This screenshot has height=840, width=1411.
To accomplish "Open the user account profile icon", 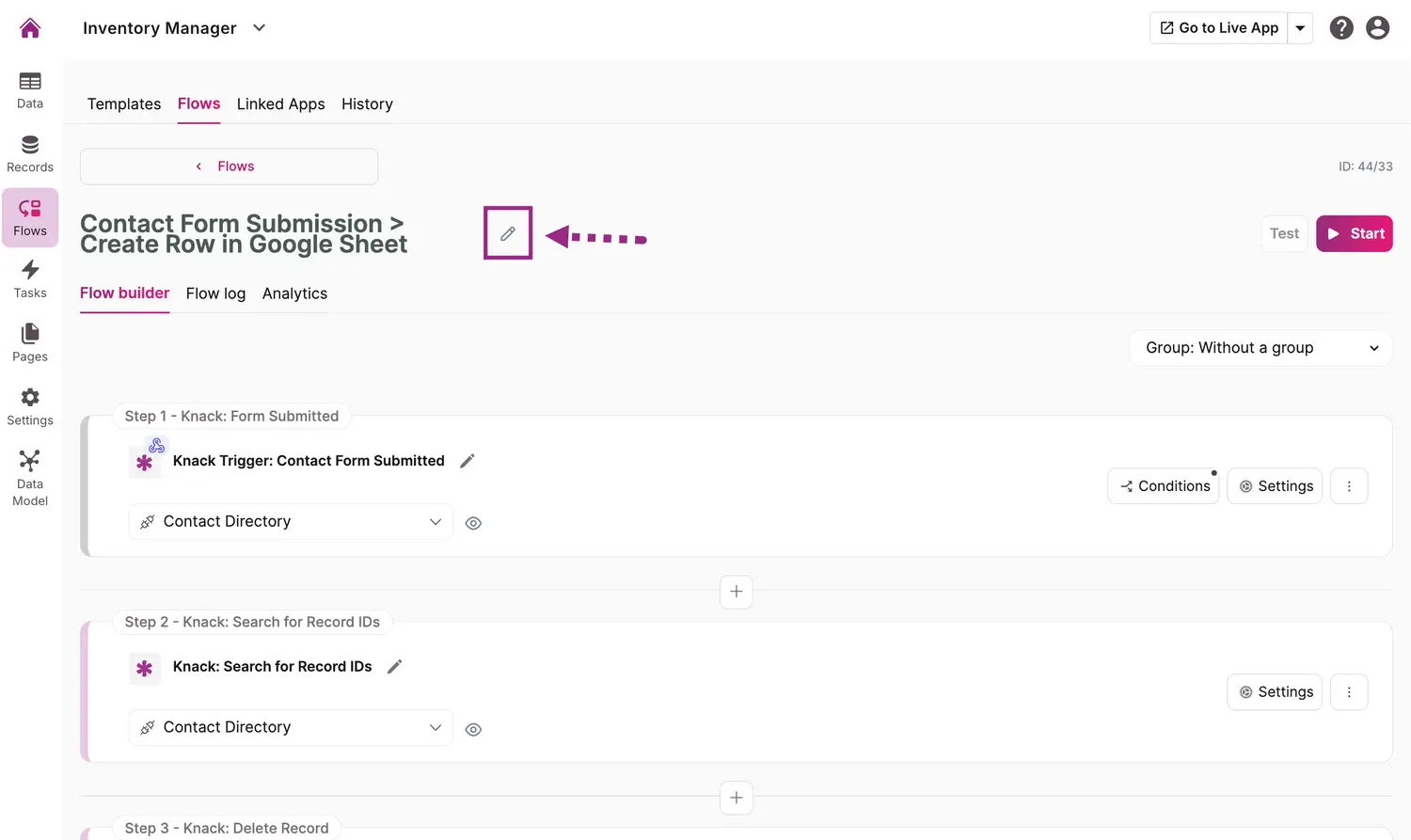I will [x=1377, y=28].
